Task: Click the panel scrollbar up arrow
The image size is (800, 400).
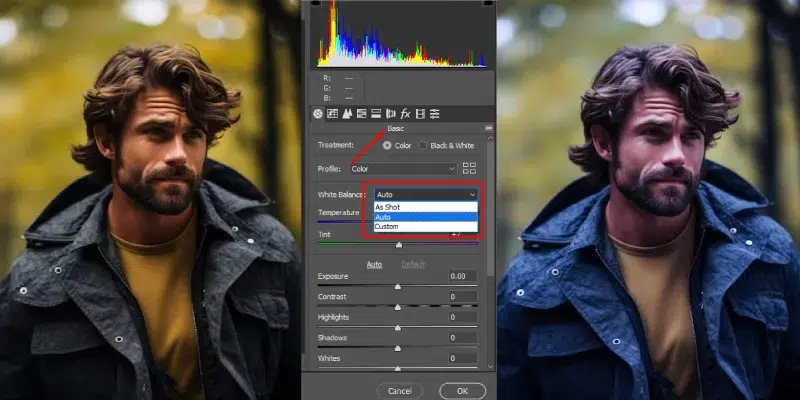Action: [x=490, y=138]
